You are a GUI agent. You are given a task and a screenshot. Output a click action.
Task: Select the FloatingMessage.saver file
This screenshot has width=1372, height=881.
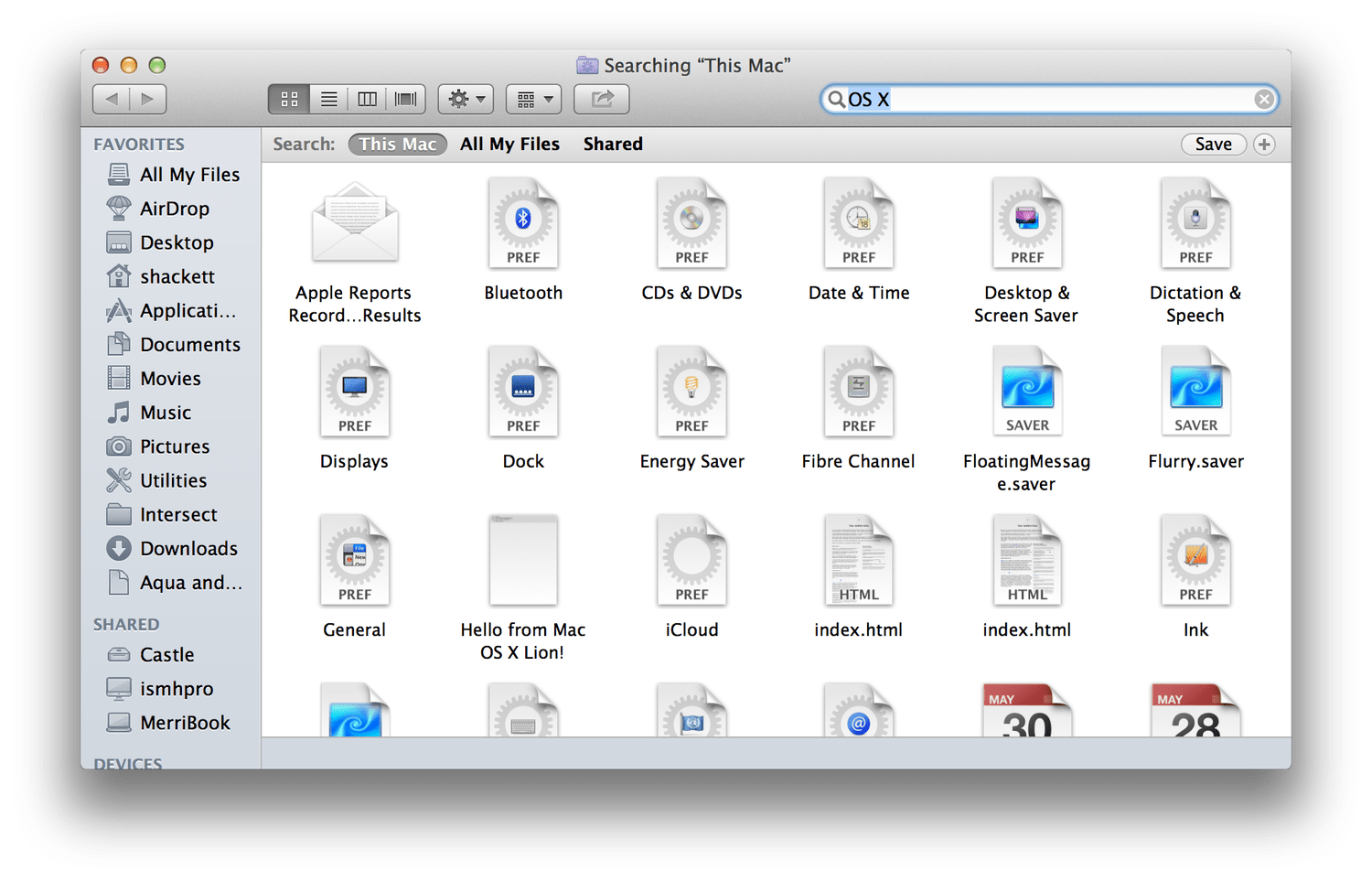[1026, 421]
